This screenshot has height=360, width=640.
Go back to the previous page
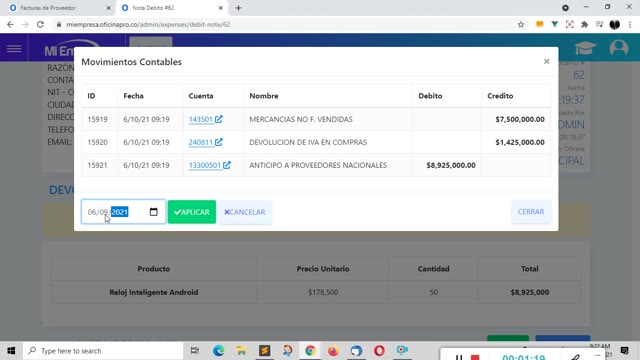(10, 24)
